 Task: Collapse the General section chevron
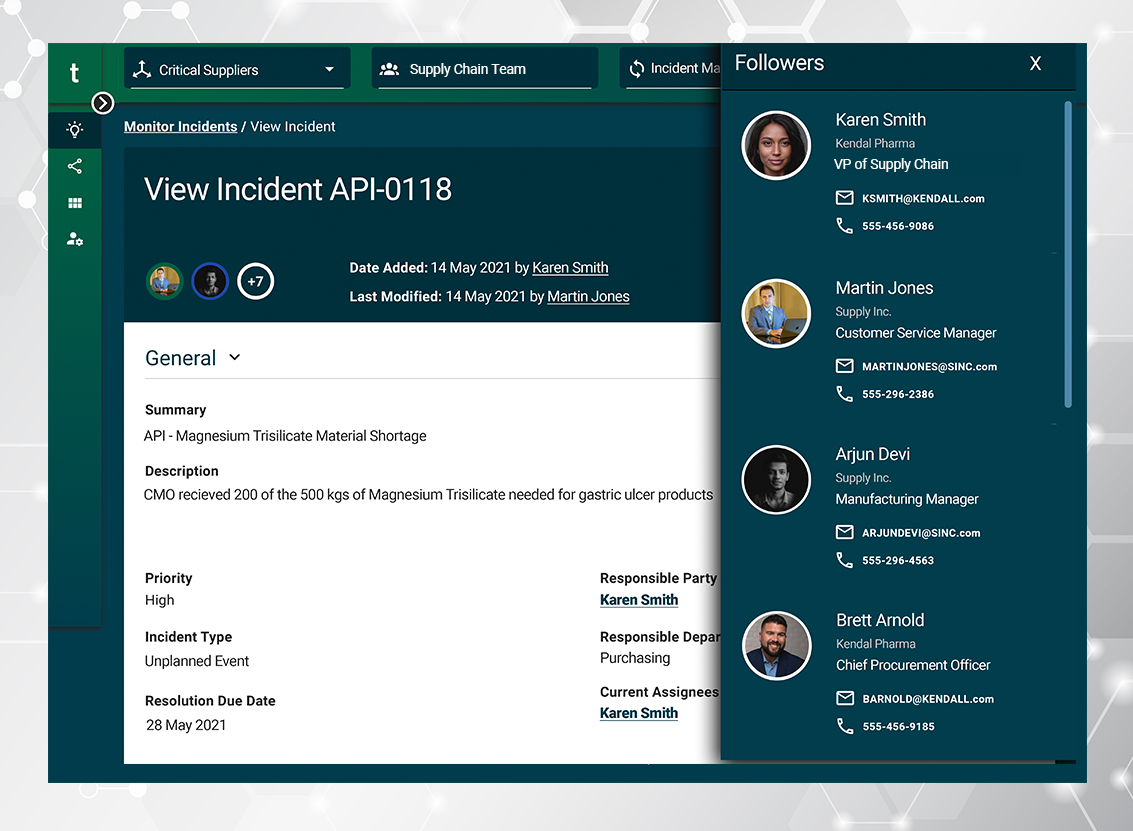click(x=234, y=357)
